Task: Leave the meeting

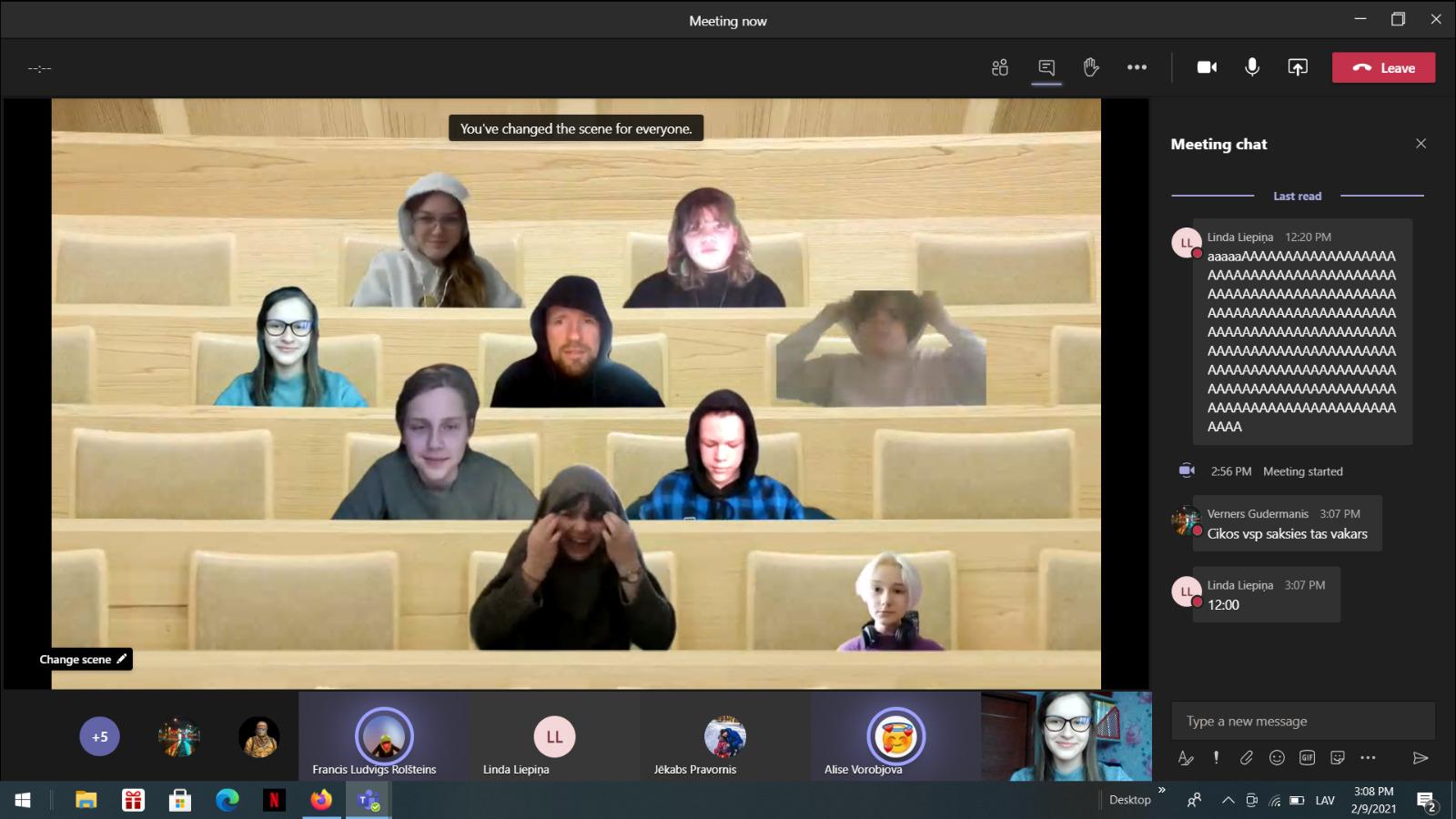Action: pos(1383,67)
